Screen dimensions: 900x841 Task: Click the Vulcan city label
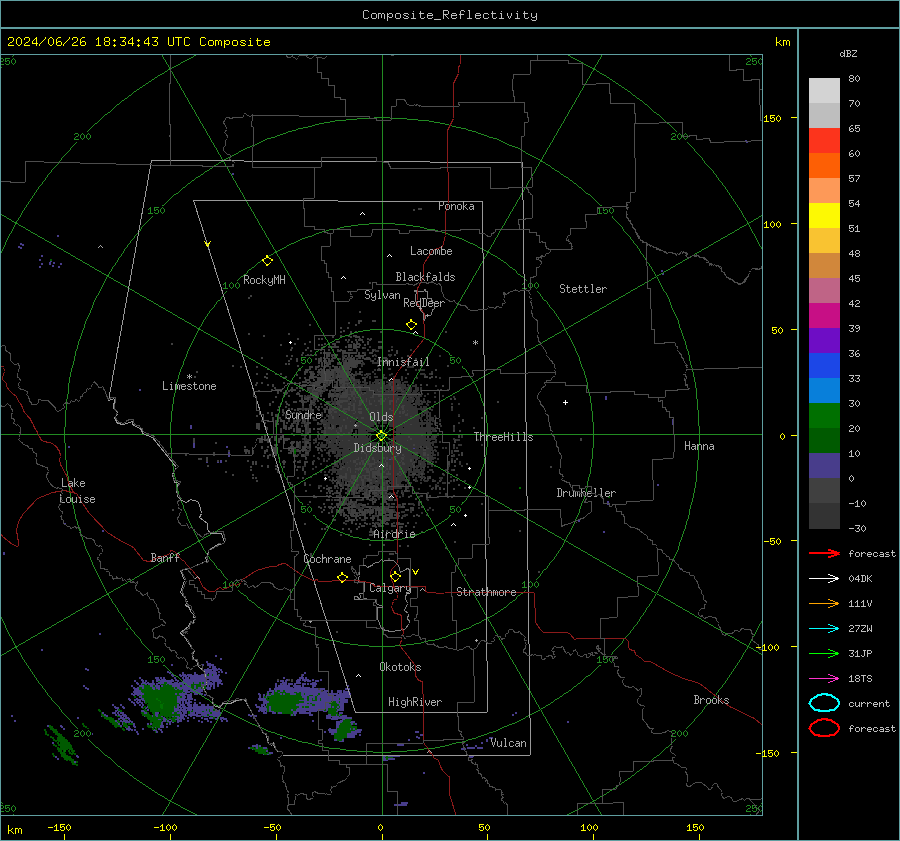(508, 743)
